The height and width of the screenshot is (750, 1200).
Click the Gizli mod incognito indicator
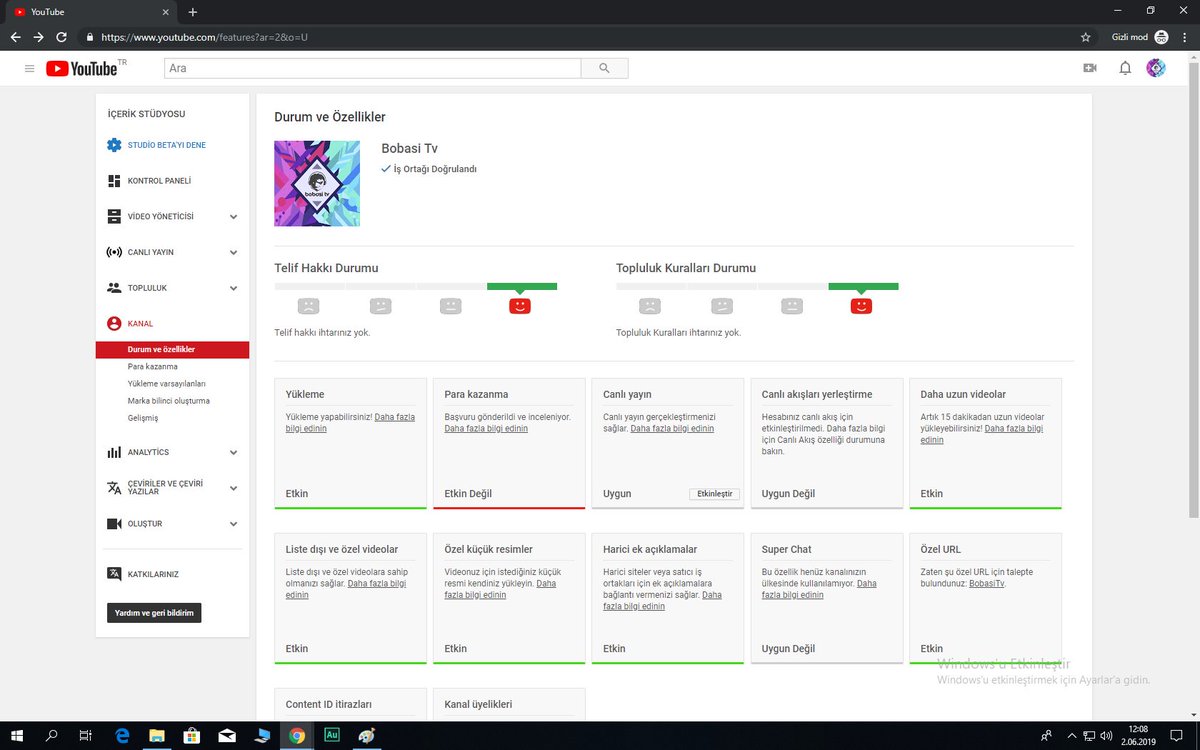coord(1140,37)
